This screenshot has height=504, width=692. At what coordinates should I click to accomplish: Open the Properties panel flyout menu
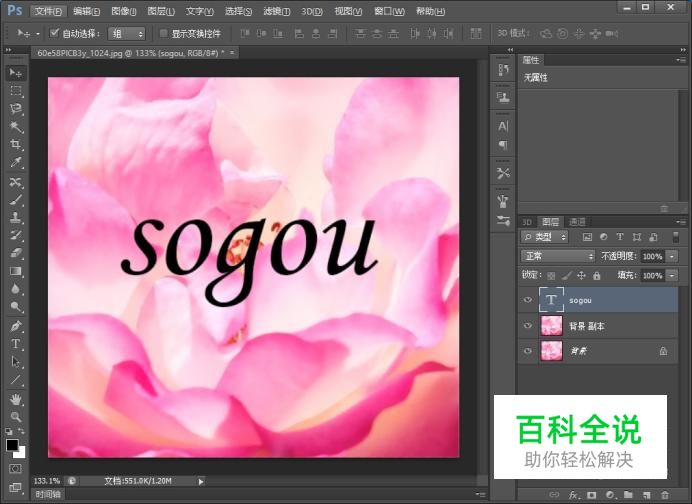point(681,60)
